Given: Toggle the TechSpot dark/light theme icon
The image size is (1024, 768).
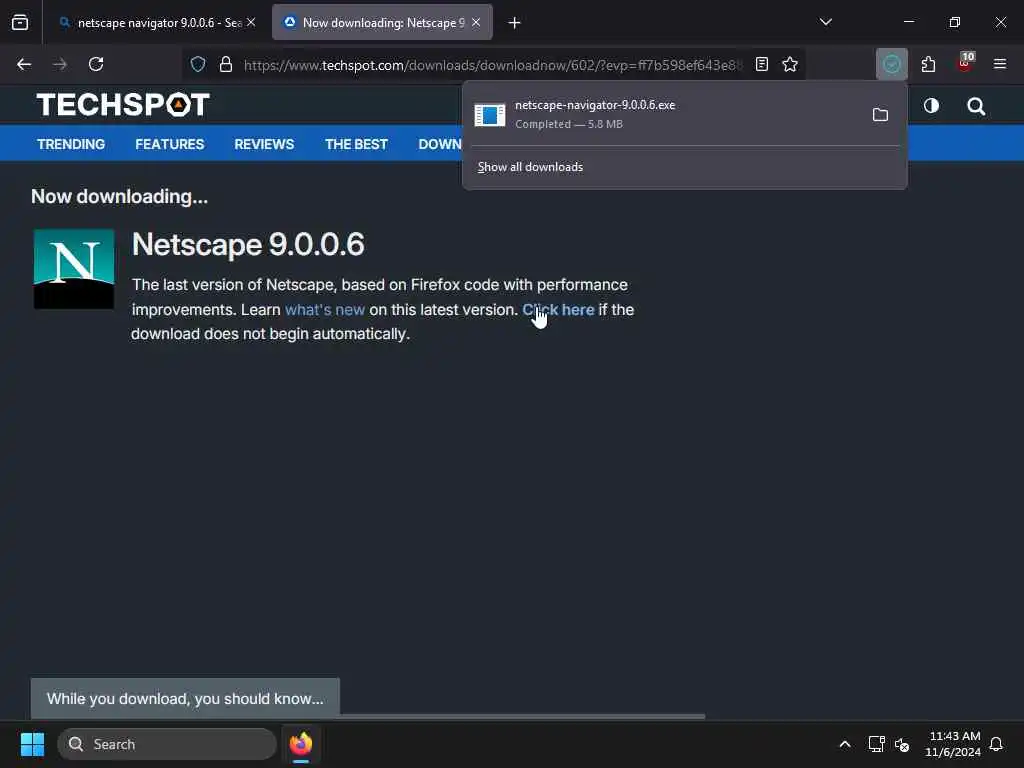Looking at the screenshot, I should (931, 106).
